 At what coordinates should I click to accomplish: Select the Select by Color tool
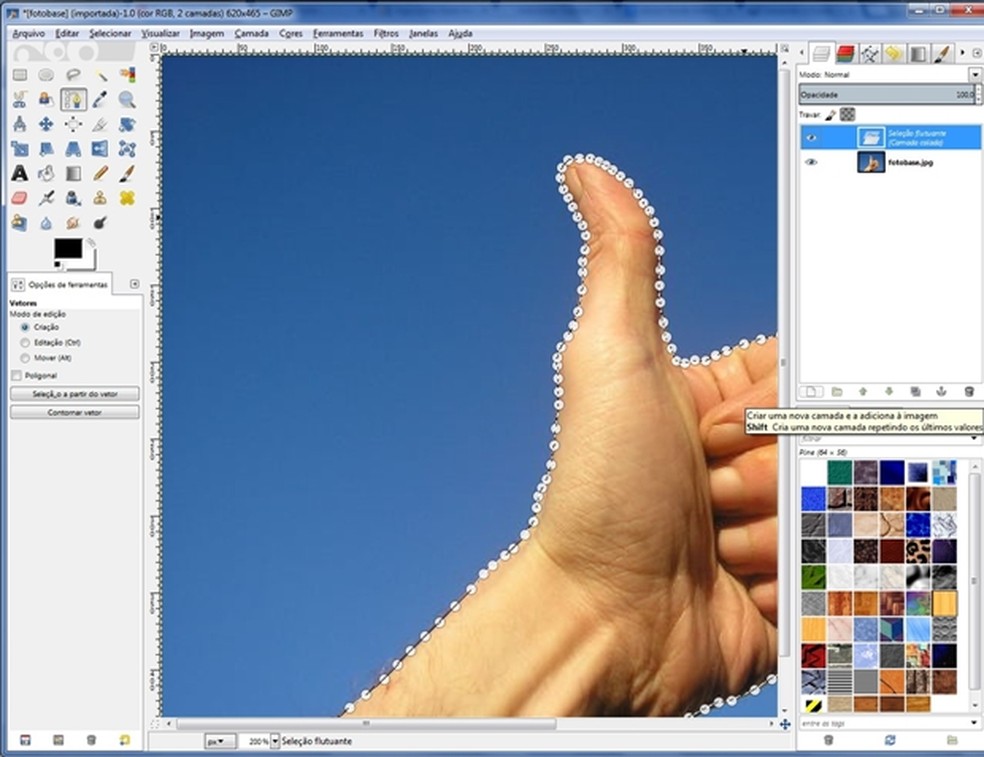coord(127,75)
